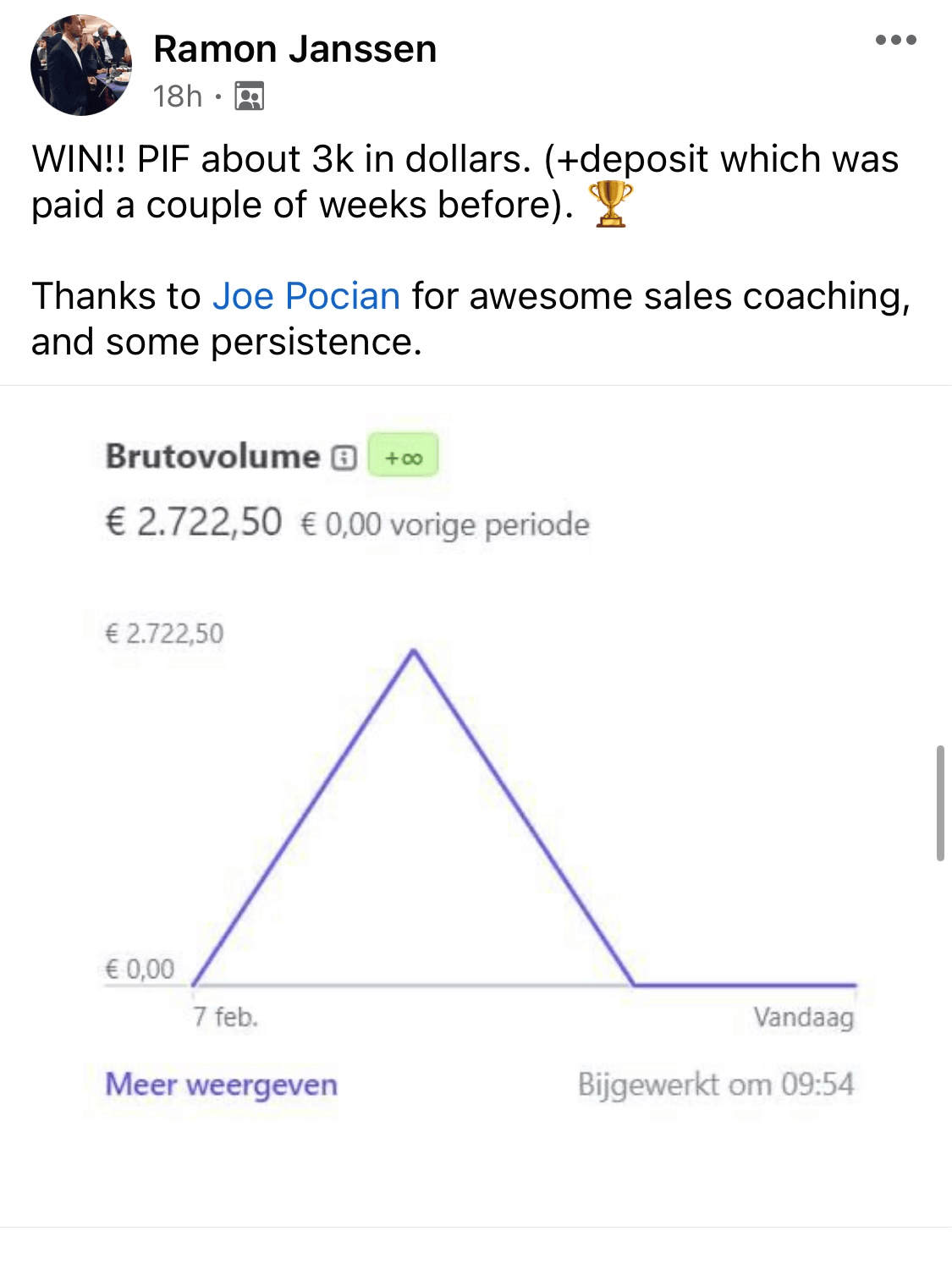
Task: Tap the green +∞ percentage badge
Action: 404,456
